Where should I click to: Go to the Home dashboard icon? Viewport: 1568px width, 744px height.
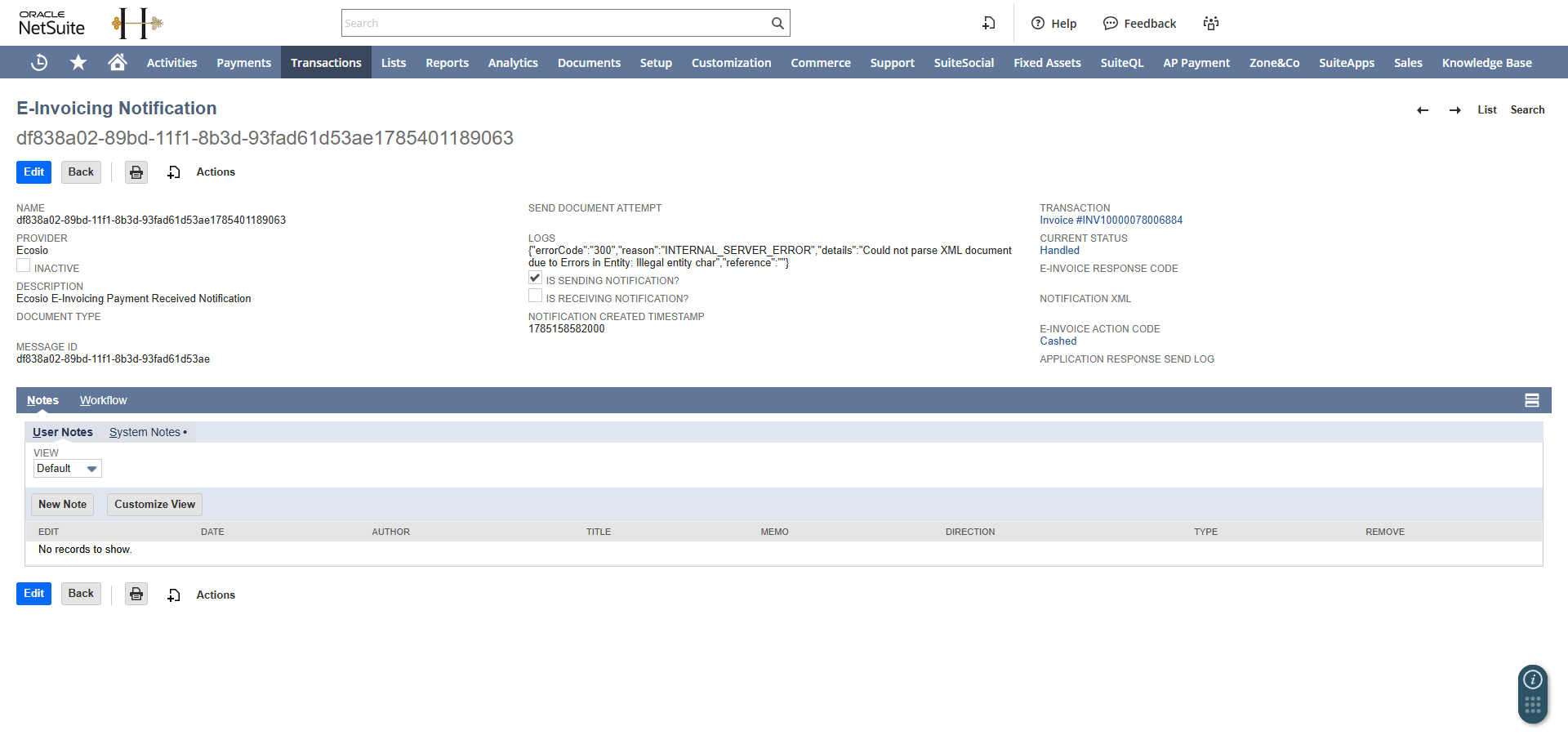[118, 62]
